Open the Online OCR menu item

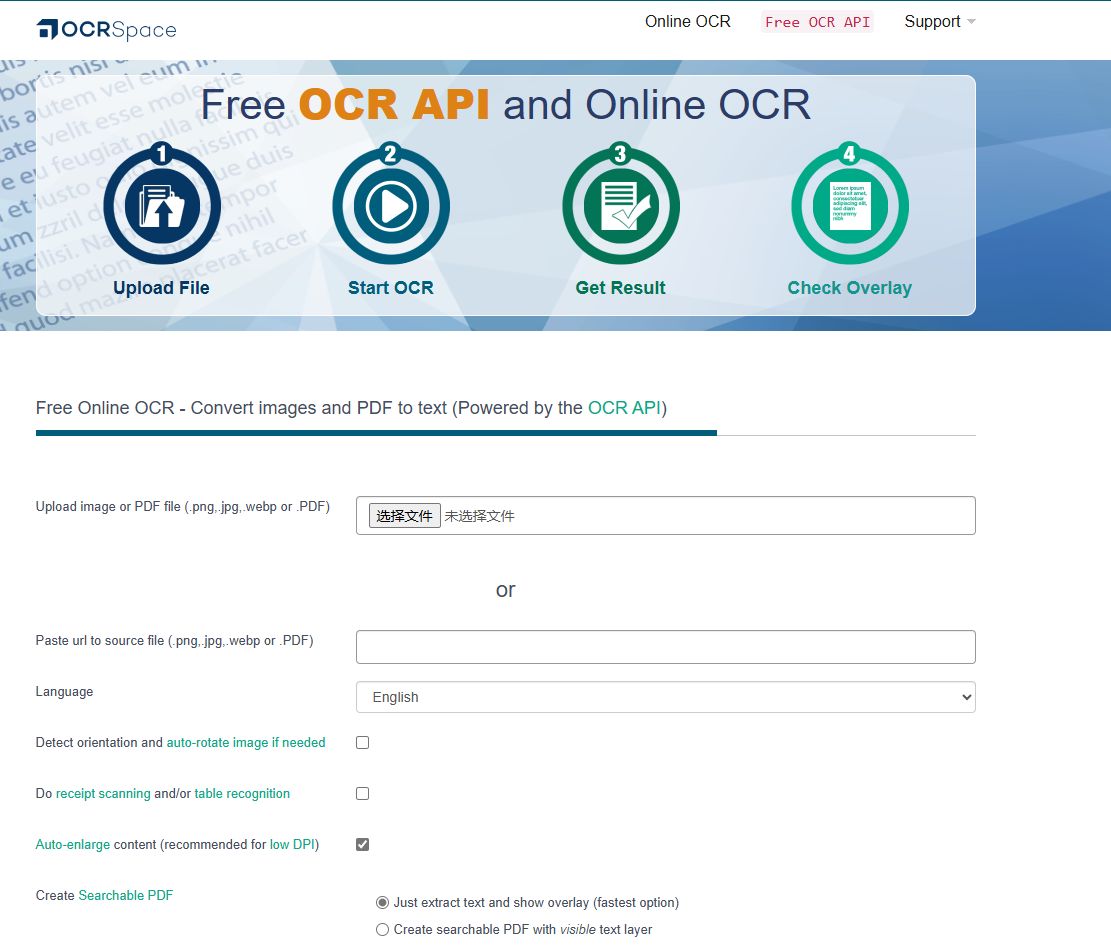point(687,22)
